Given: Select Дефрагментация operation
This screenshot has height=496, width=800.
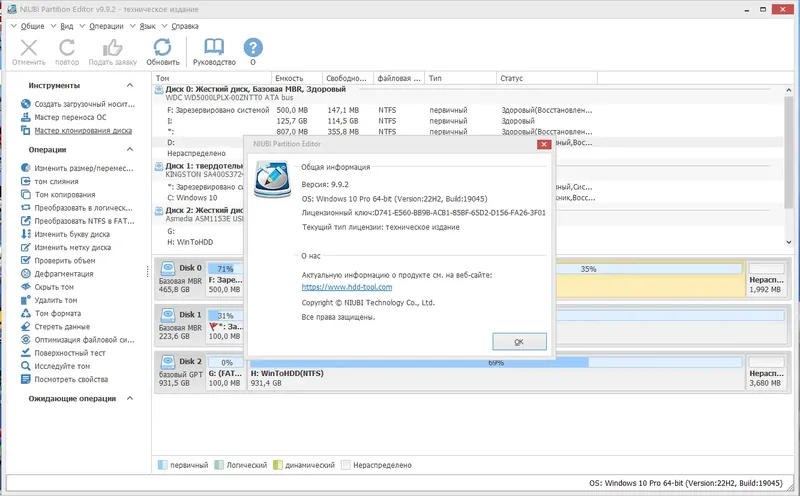Looking at the screenshot, I should 57,274.
